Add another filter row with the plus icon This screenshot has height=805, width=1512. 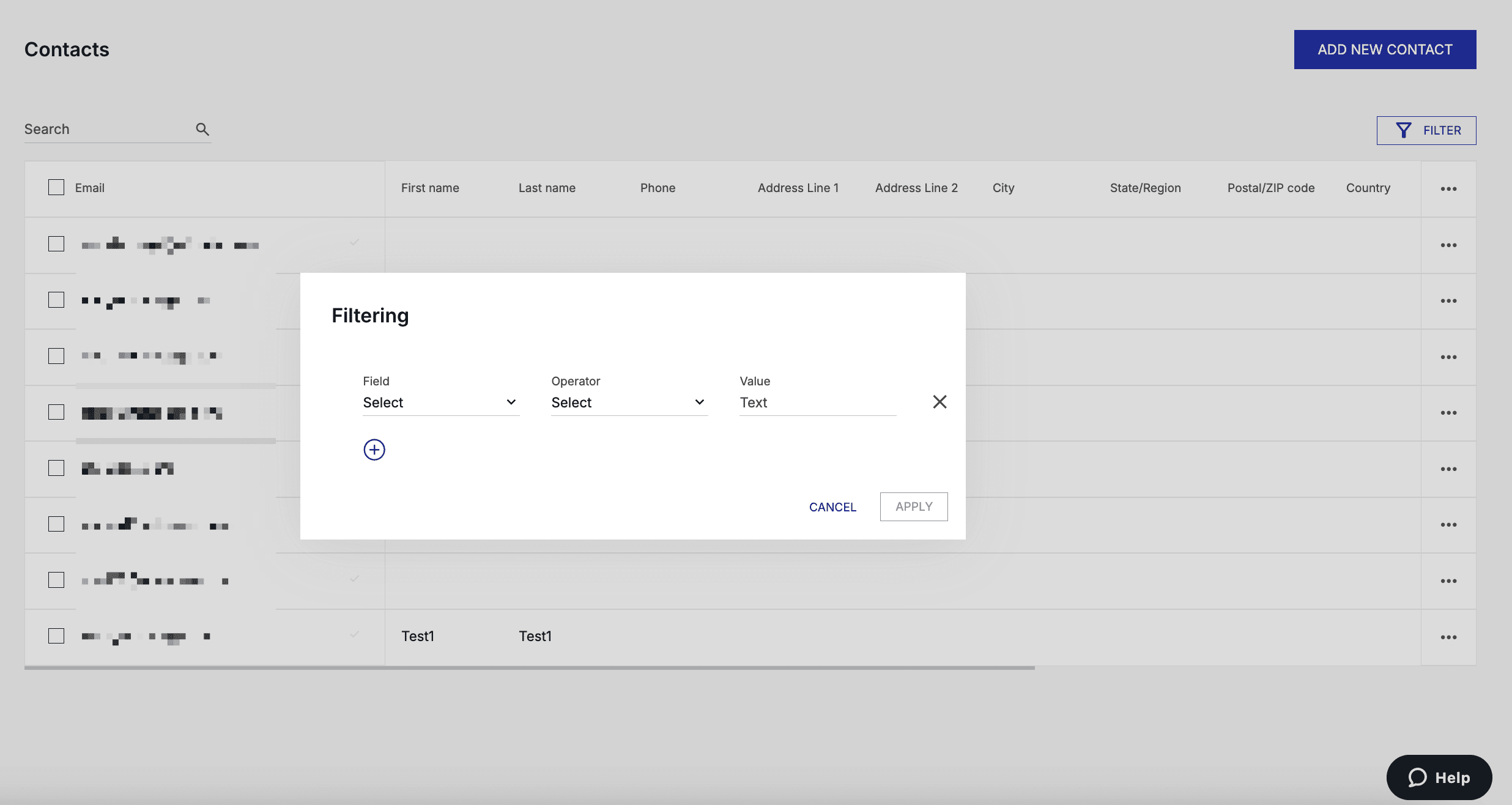coord(374,450)
